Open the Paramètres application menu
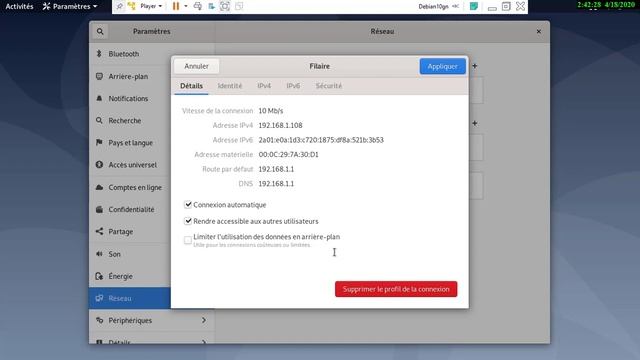The width and height of the screenshot is (640, 360). click(x=70, y=6)
